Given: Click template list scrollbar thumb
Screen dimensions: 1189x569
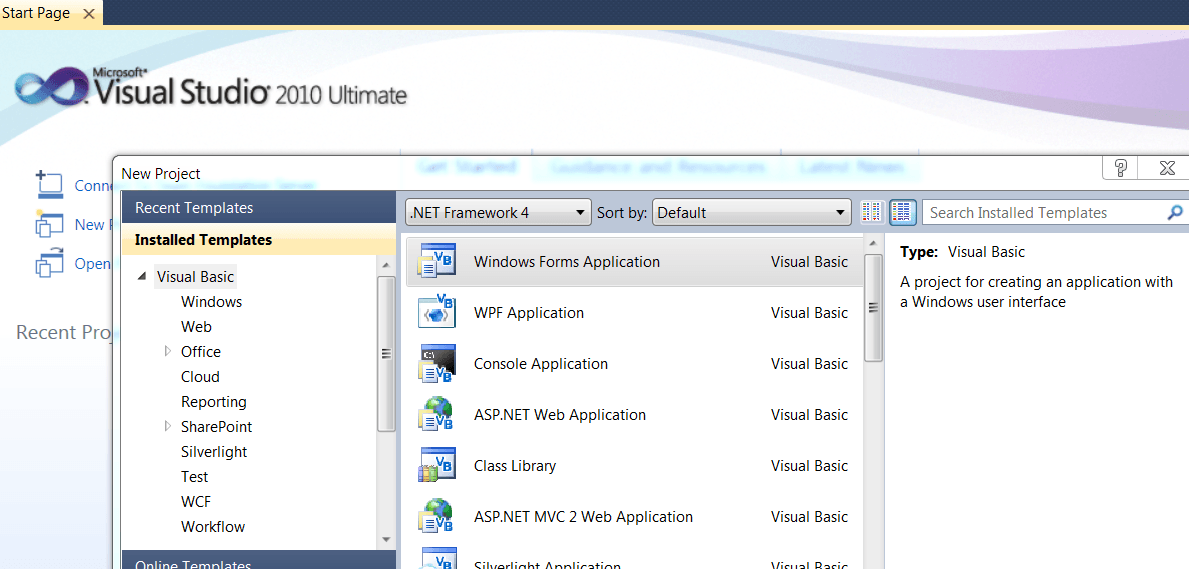Looking at the screenshot, I should point(873,307).
